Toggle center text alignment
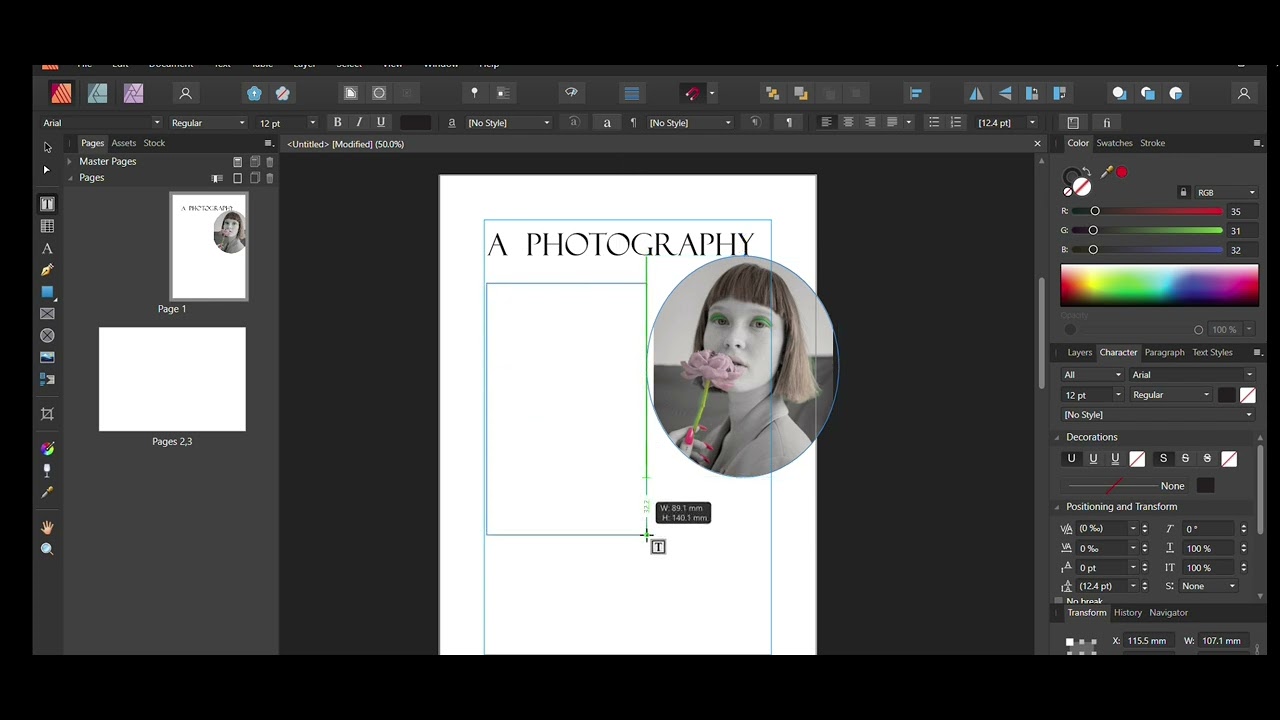The width and height of the screenshot is (1280, 720). click(848, 122)
